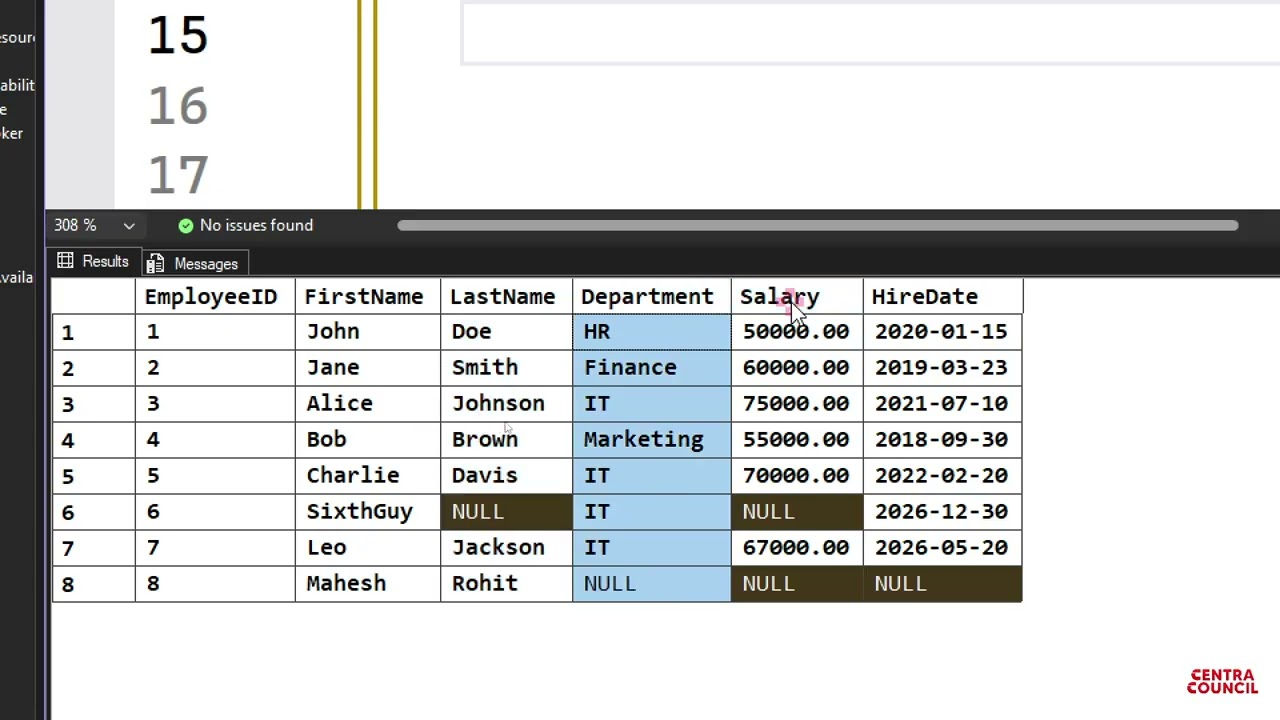Viewport: 1280px width, 720px height.
Task: Click the Jane first name cell
Action: point(368,368)
